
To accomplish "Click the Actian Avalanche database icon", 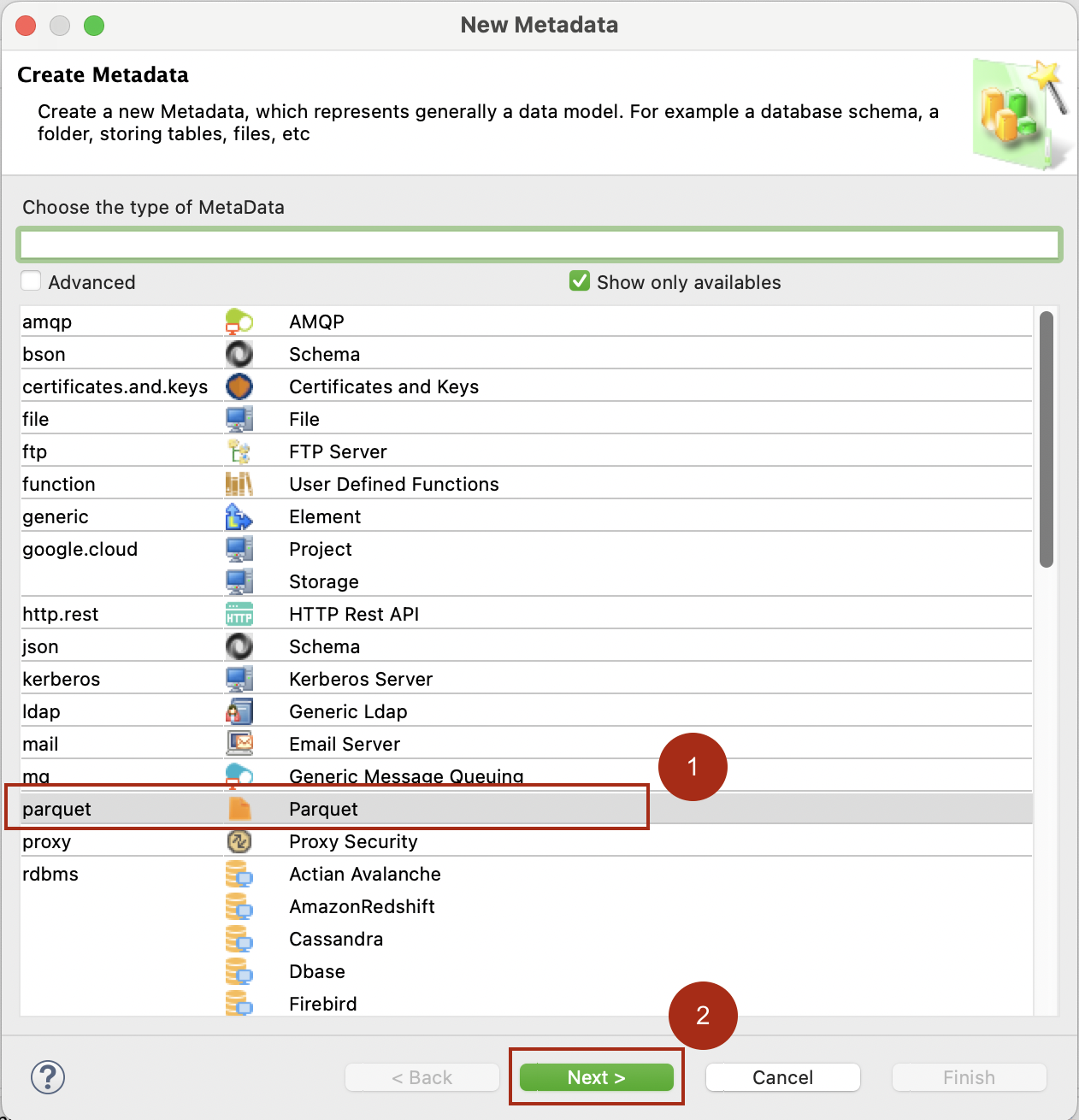I will tap(239, 874).
